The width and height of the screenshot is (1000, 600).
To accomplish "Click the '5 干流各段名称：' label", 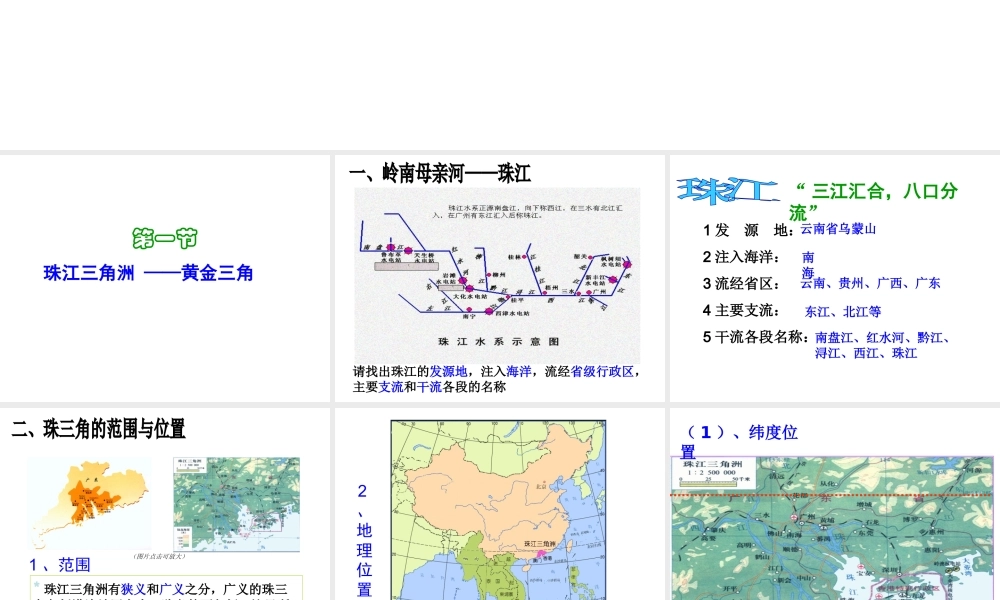I will click(756, 337).
